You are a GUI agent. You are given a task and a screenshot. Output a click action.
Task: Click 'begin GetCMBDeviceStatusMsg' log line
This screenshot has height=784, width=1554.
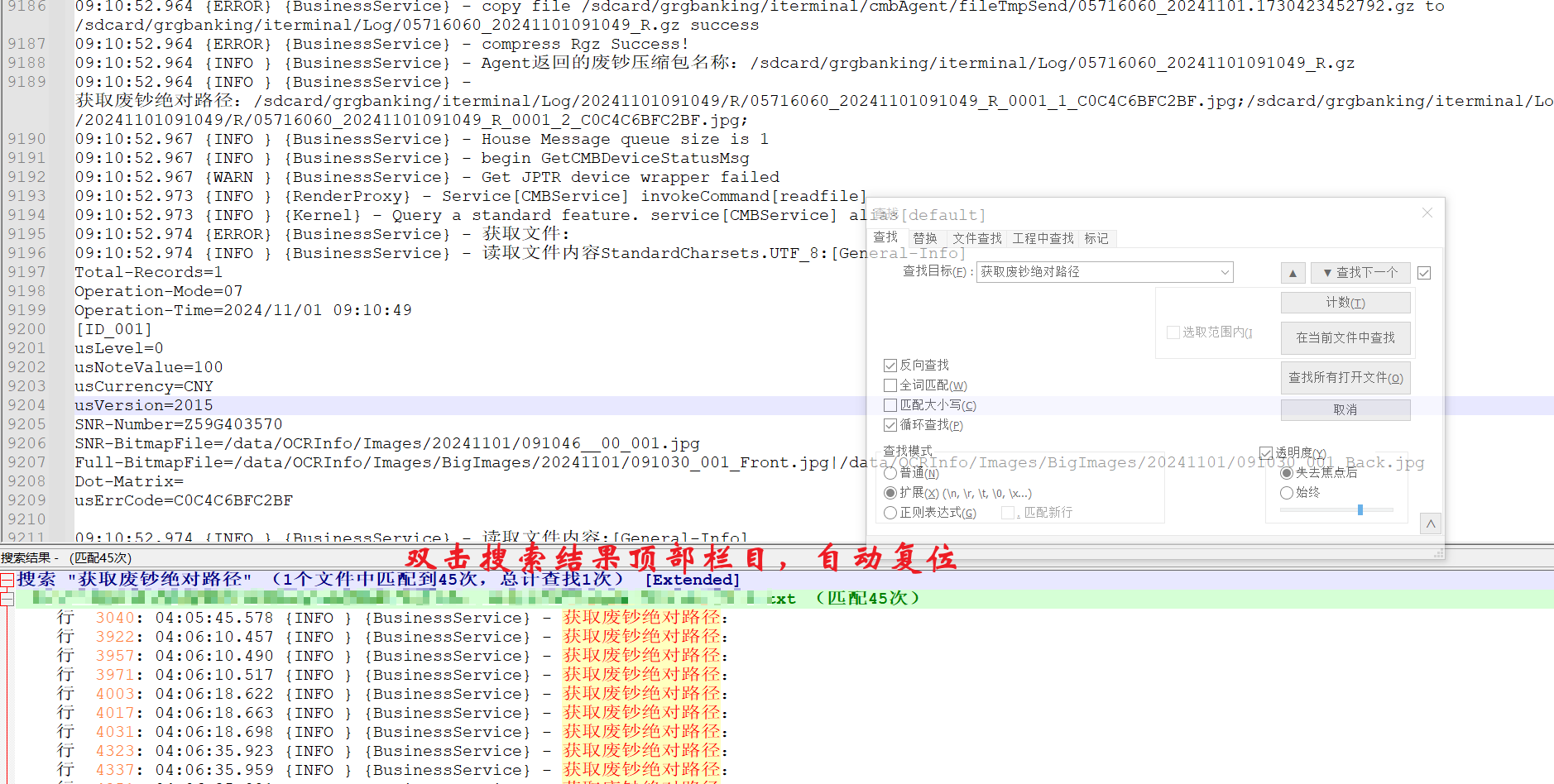coord(412,158)
